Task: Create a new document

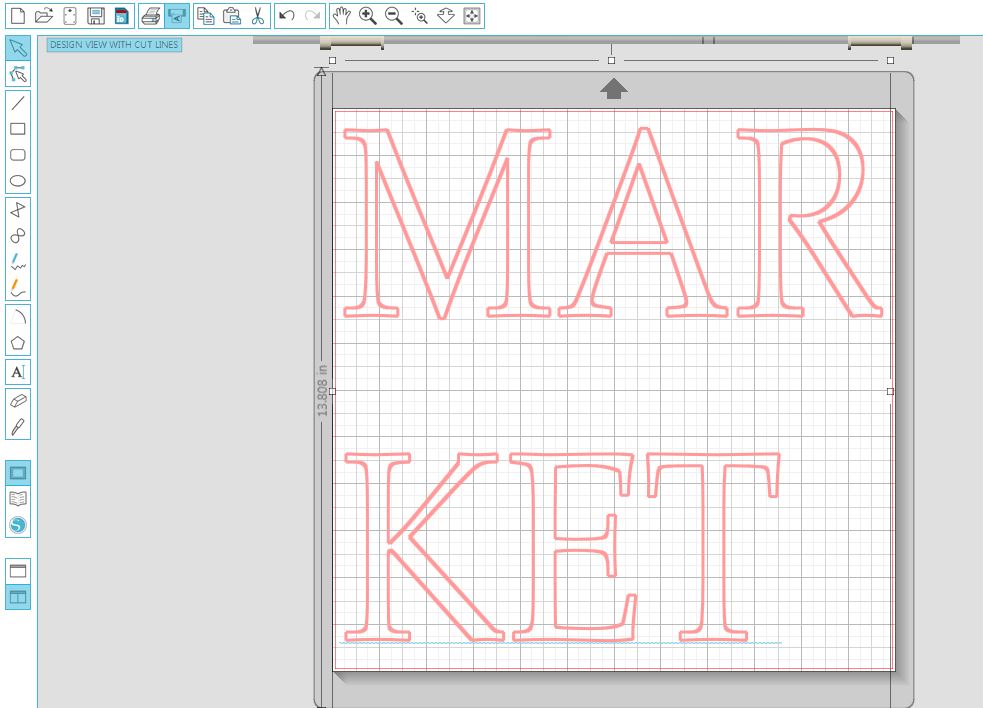Action: pyautogui.click(x=18, y=16)
